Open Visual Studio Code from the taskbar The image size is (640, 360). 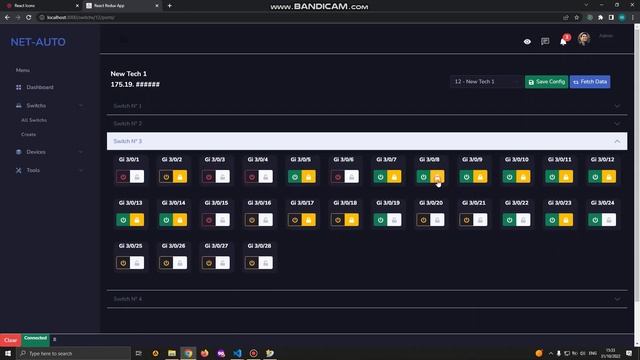pyautogui.click(x=237, y=353)
